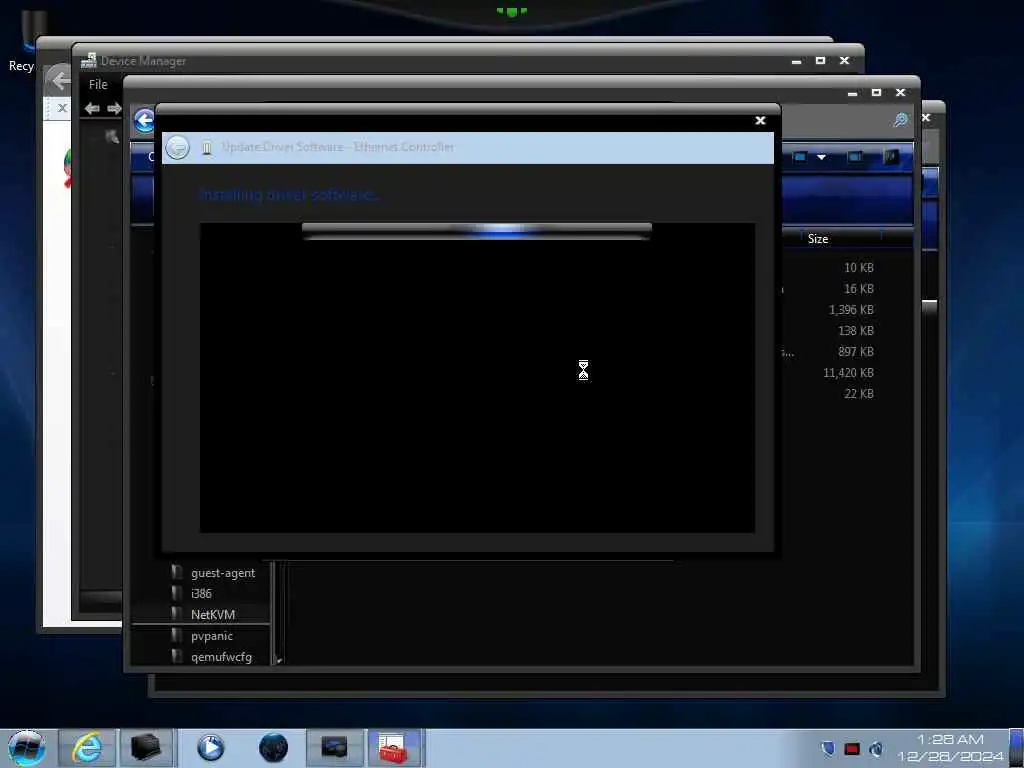This screenshot has height=768, width=1024.
Task: Sort files by the Size column header
Action: pos(818,239)
